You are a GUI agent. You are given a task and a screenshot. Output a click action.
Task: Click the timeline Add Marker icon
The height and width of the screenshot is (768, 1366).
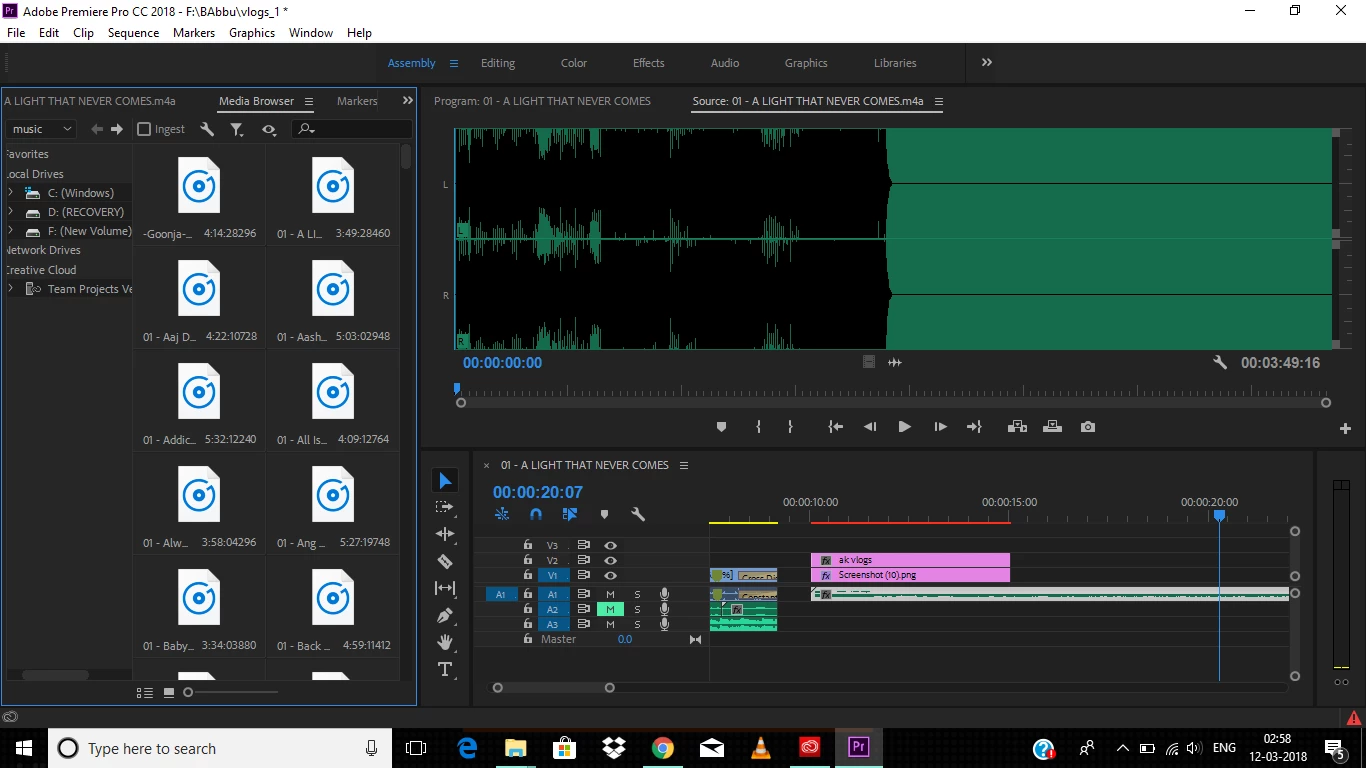pyautogui.click(x=604, y=515)
